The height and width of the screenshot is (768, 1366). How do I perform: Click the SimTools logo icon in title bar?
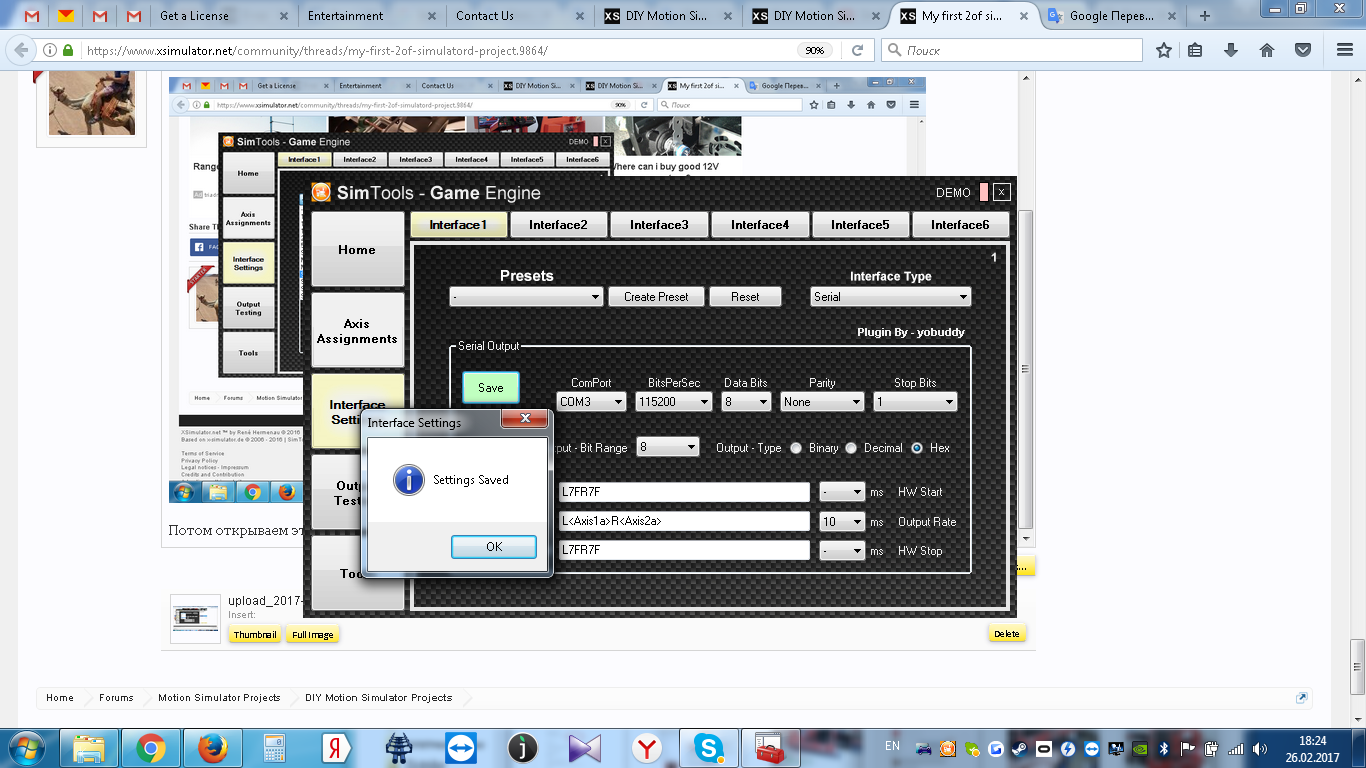pos(321,193)
